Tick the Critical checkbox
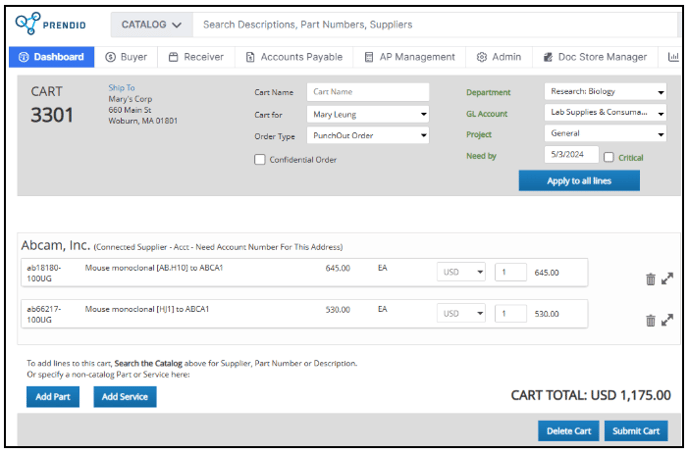Image resolution: width=688 pixels, height=454 pixels. (609, 157)
